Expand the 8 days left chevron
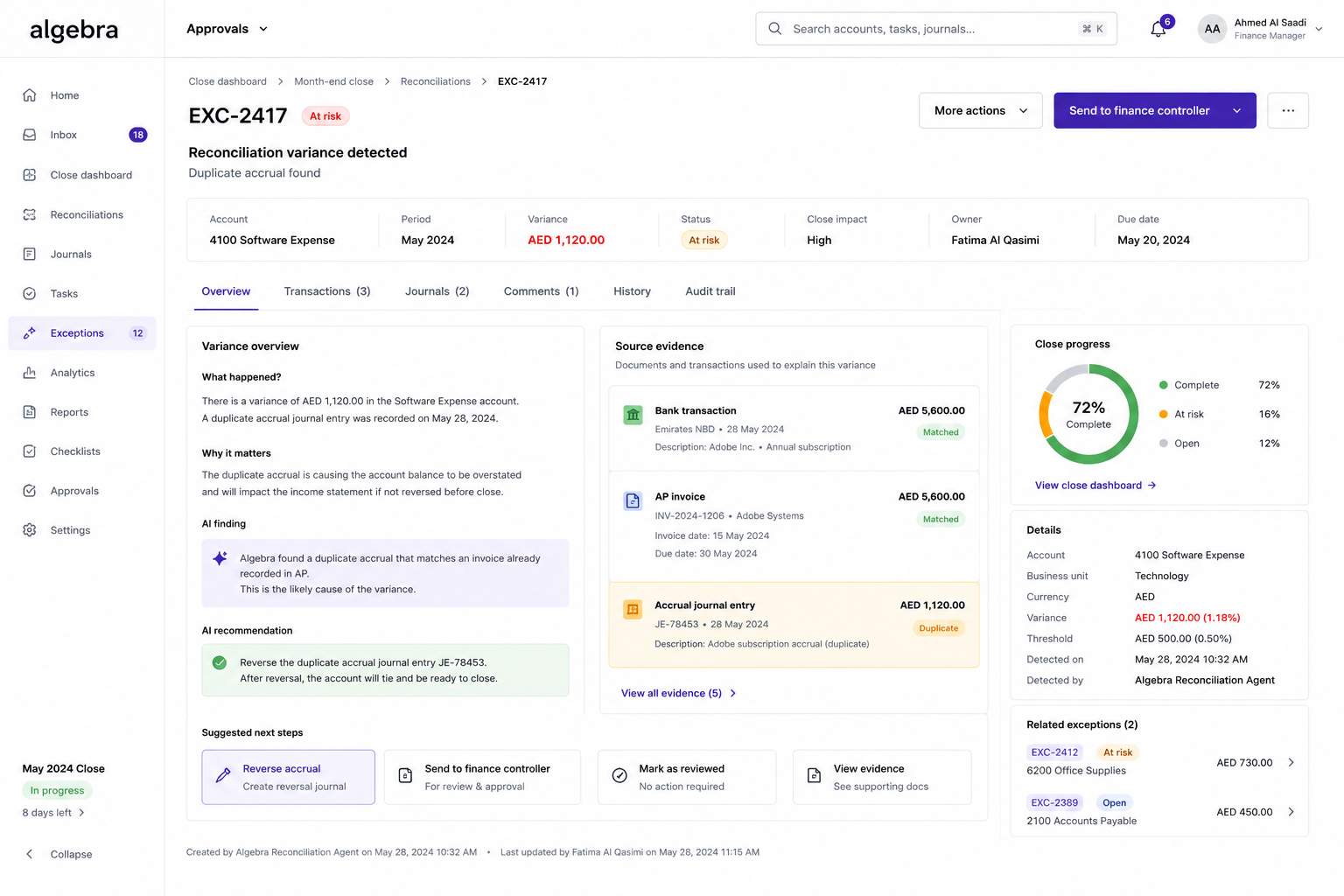 (82, 813)
